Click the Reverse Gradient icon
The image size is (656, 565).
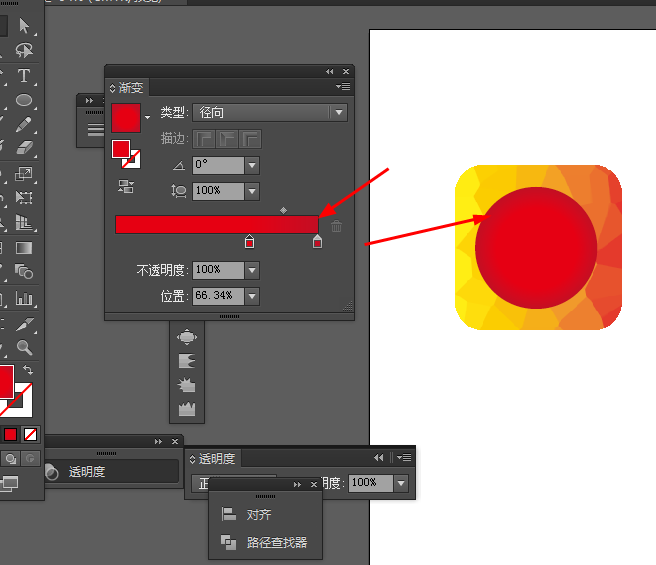[x=126, y=186]
